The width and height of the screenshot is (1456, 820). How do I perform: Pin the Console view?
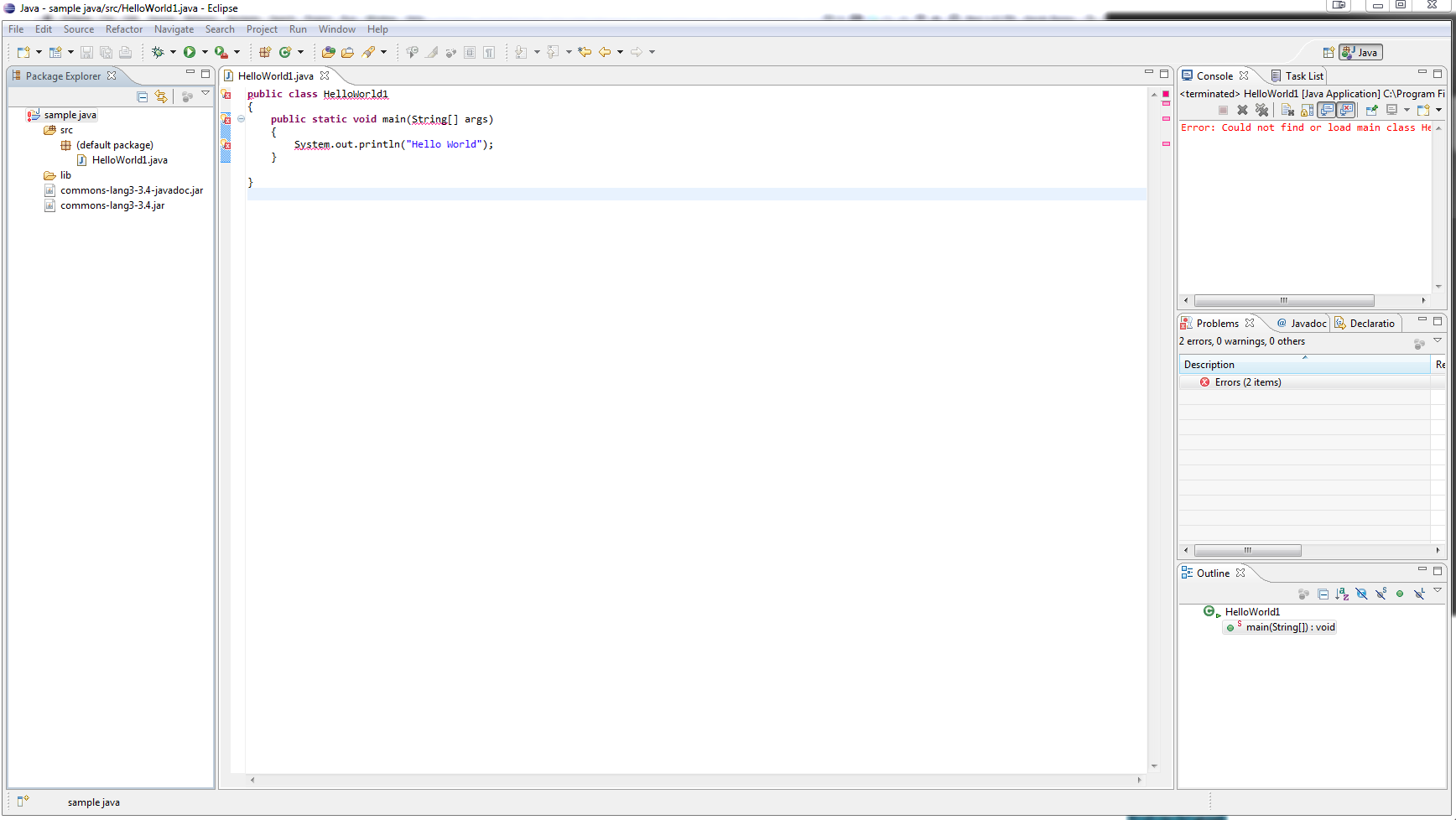point(1371,110)
